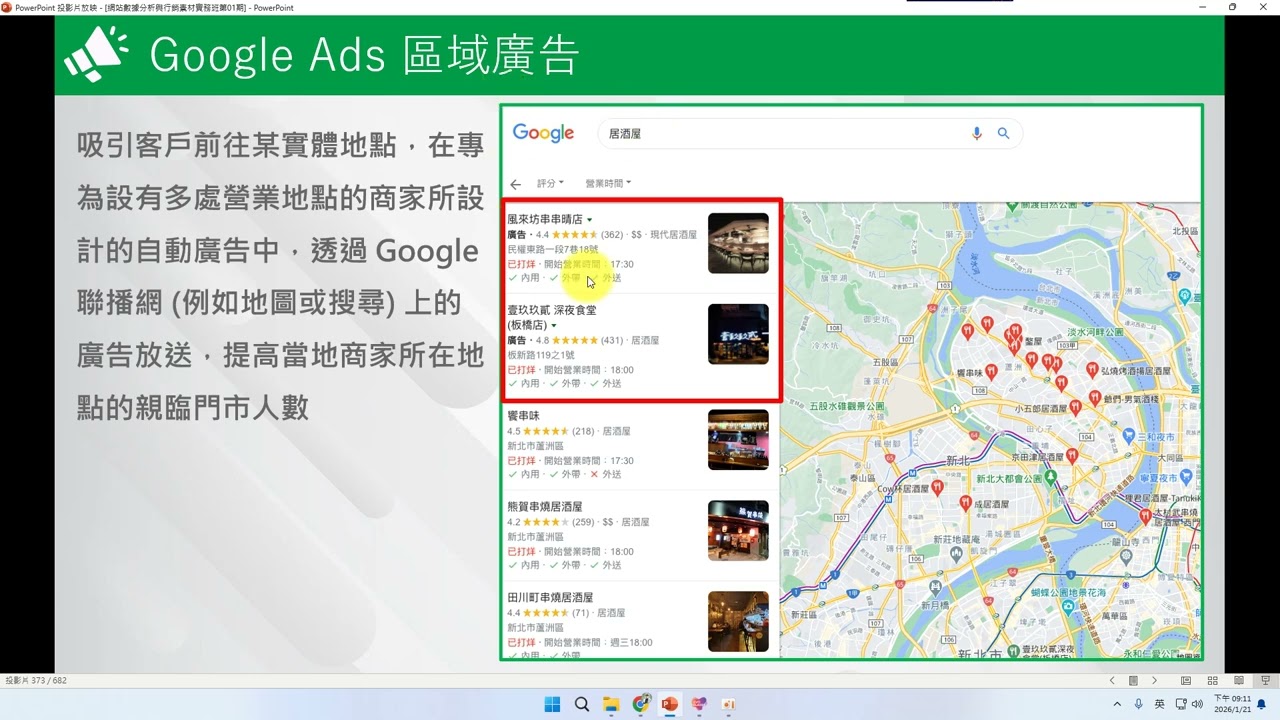Open the 評分 filter dropdown
1280x720 pixels.
[550, 183]
